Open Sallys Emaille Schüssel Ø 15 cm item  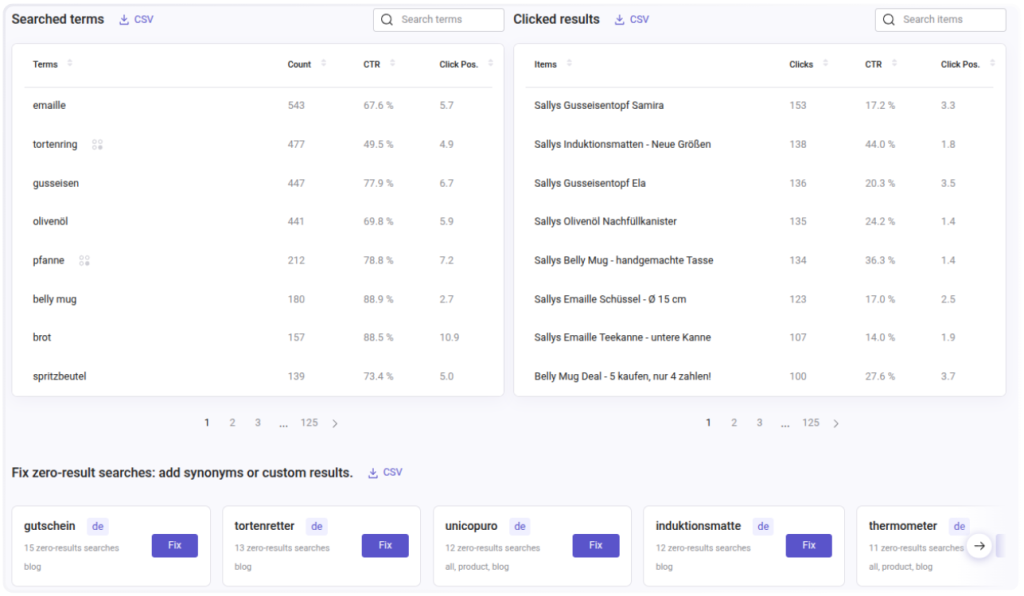tap(610, 299)
